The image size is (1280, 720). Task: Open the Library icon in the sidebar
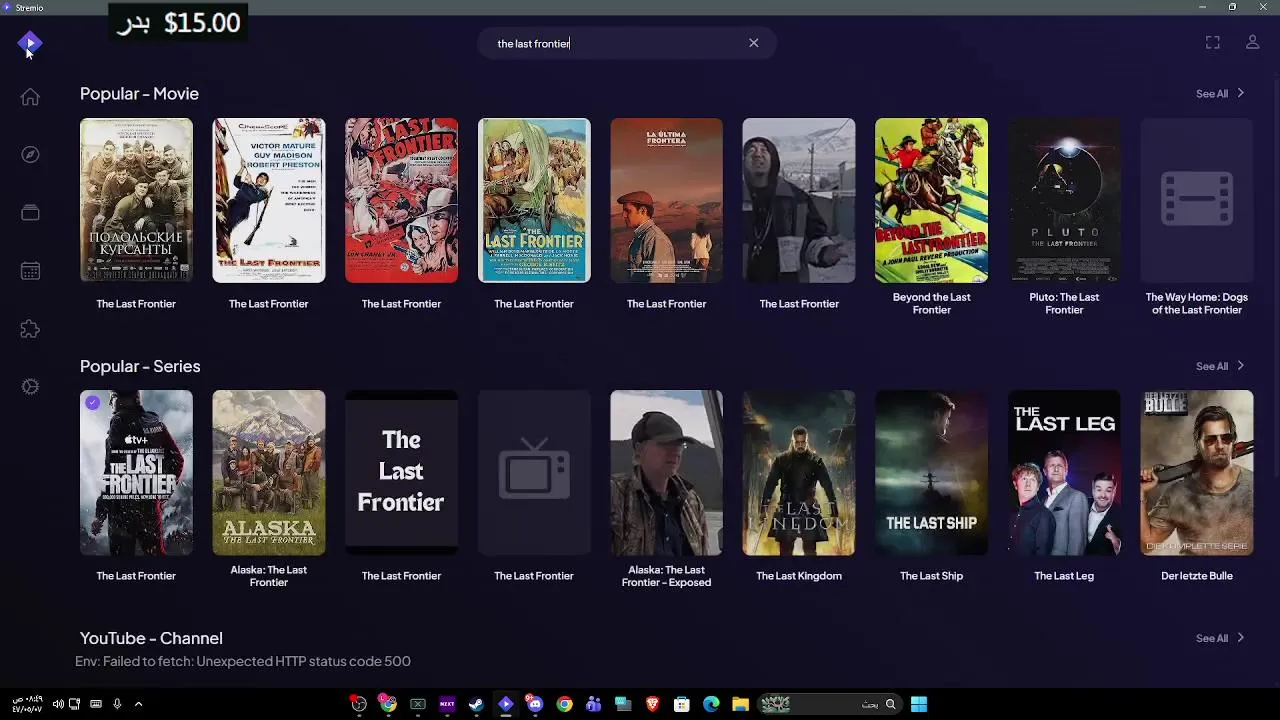tap(30, 212)
